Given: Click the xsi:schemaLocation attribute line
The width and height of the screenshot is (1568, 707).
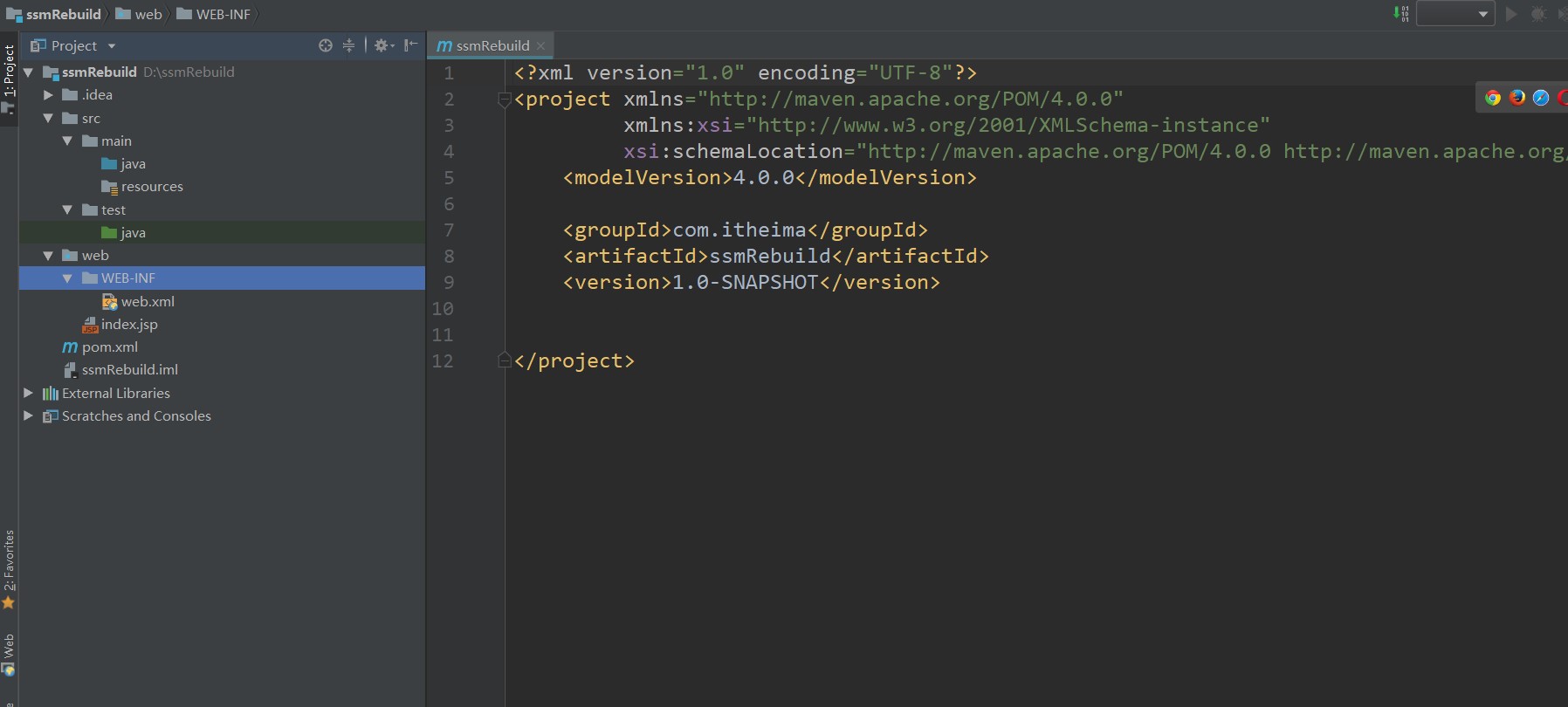Looking at the screenshot, I should point(1095,151).
